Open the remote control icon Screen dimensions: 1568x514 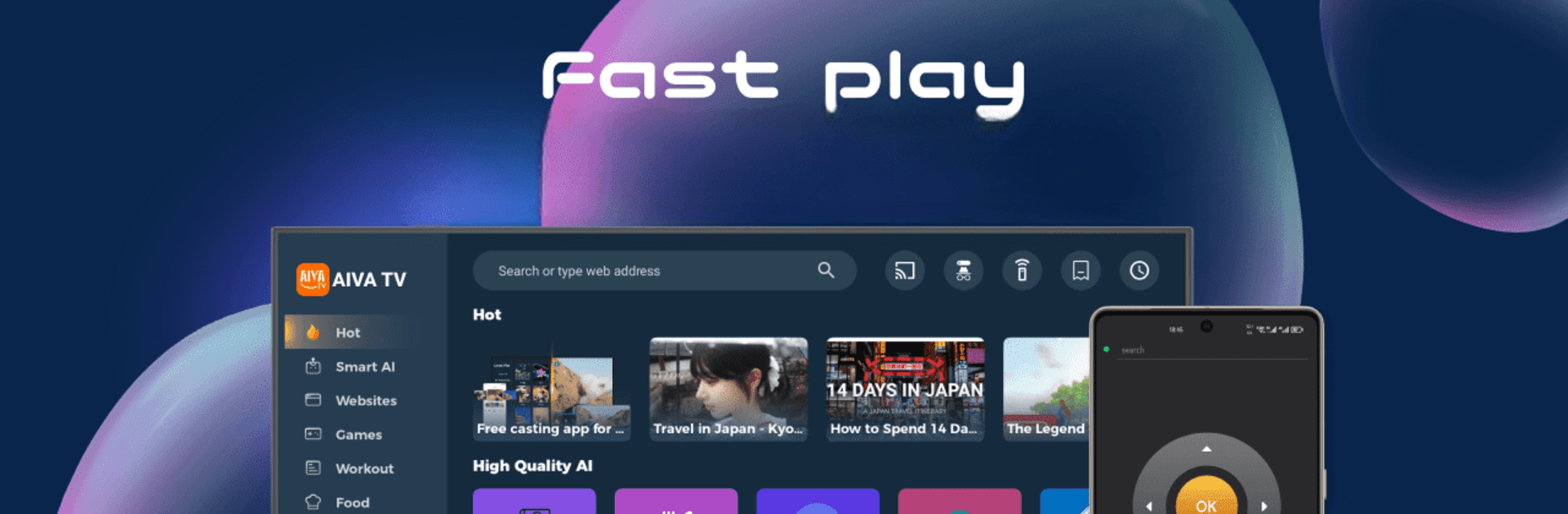[x=1022, y=271]
